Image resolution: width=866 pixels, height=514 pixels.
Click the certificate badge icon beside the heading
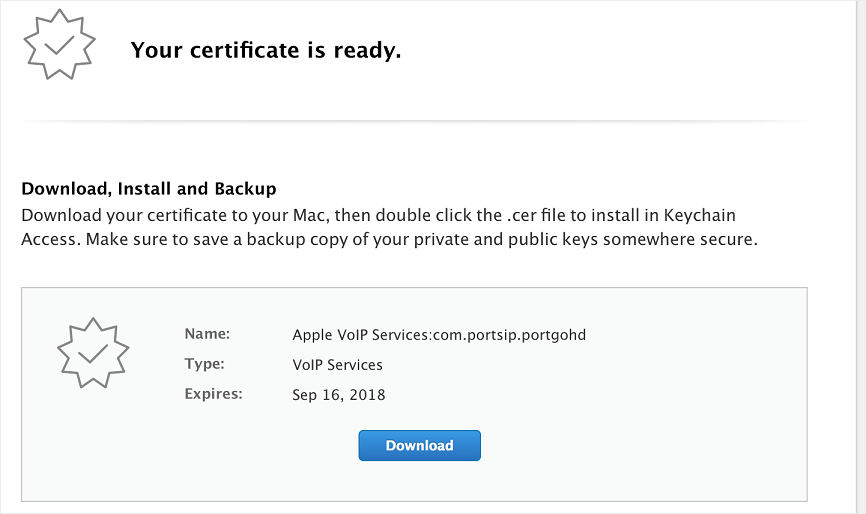[x=59, y=45]
